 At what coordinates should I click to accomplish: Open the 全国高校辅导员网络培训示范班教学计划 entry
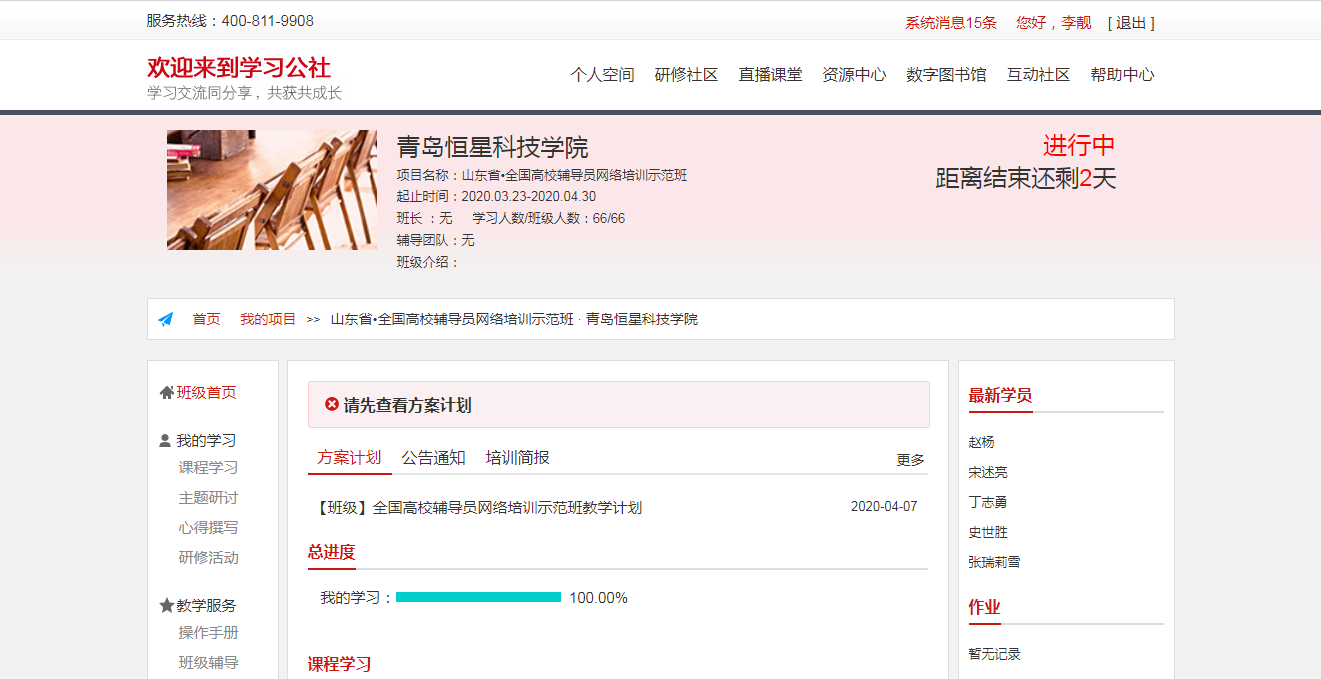479,507
